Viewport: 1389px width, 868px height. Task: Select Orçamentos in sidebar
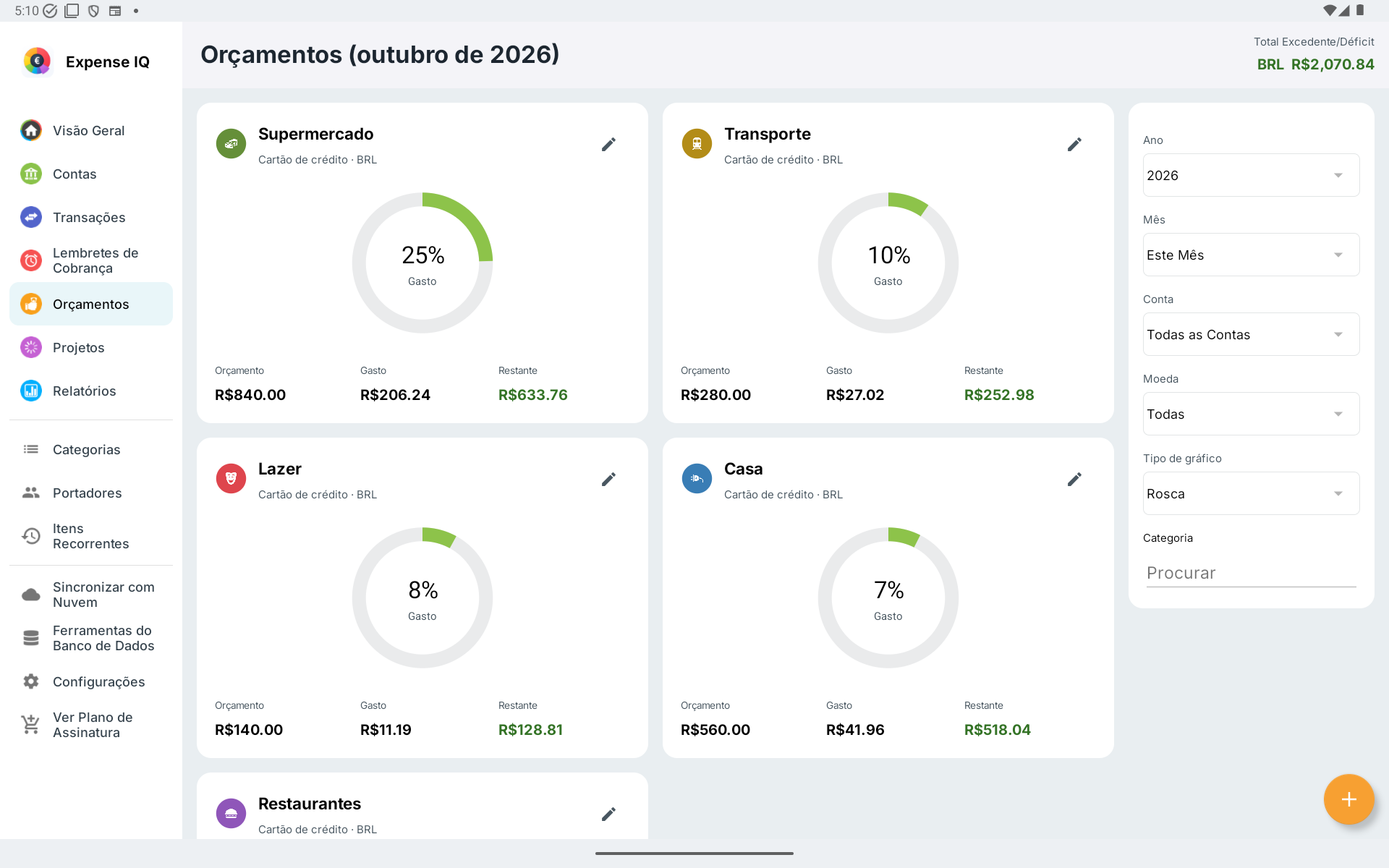(x=91, y=304)
